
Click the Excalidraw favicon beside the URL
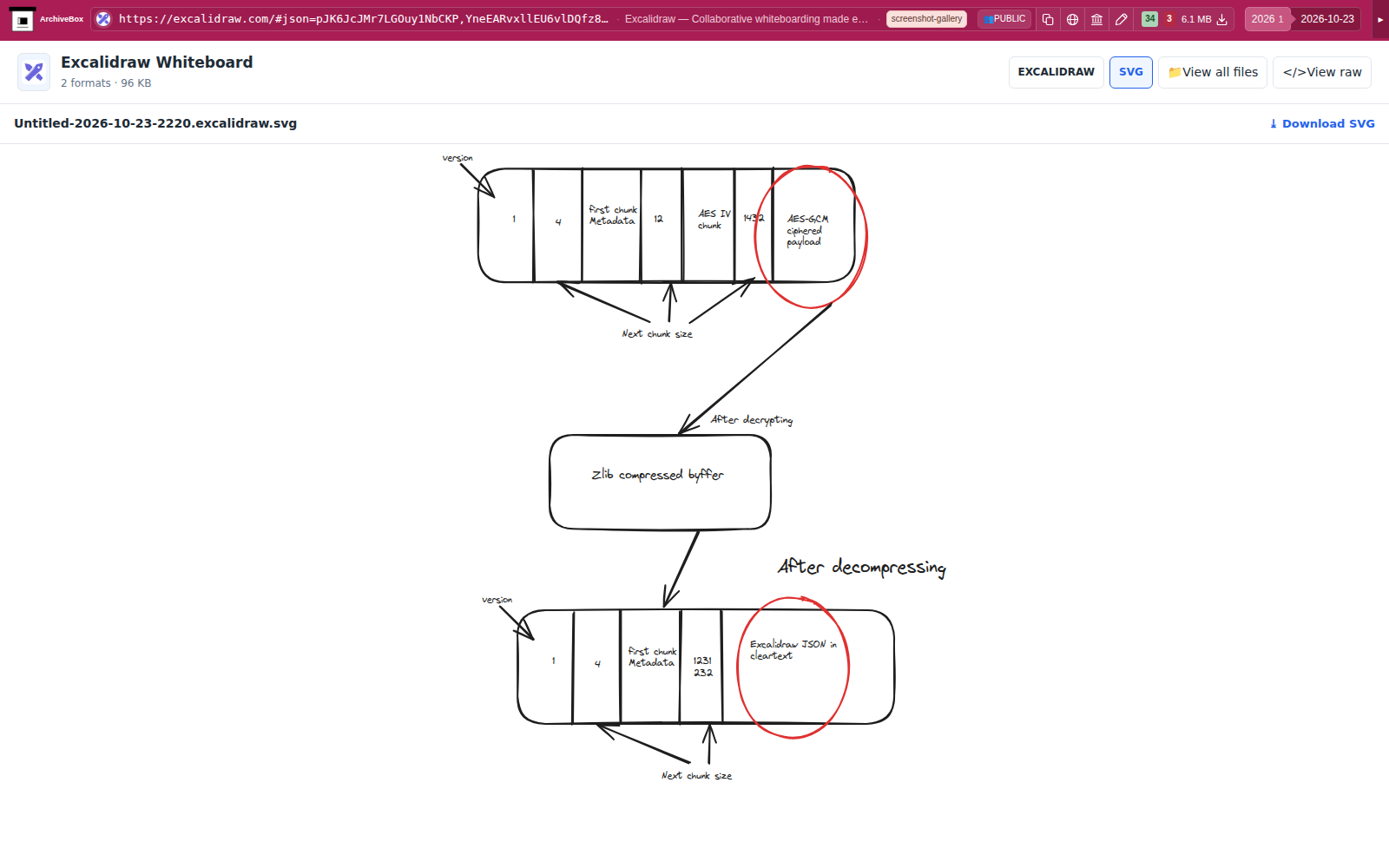pos(103,19)
